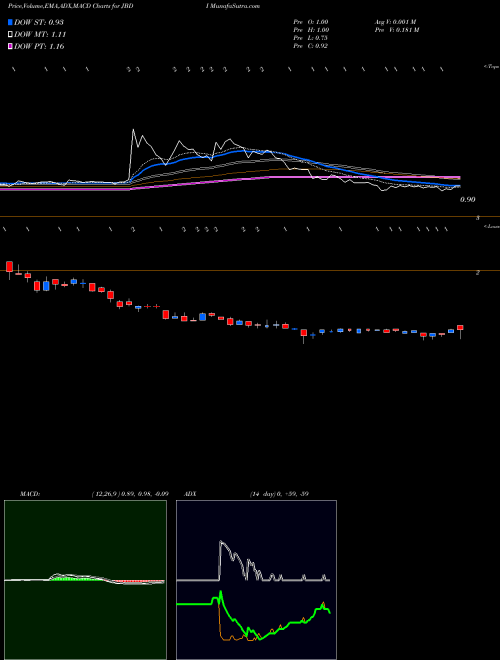Click the '<-Lows' marker label
500x660 pixels.
pyautogui.click(x=491, y=226)
